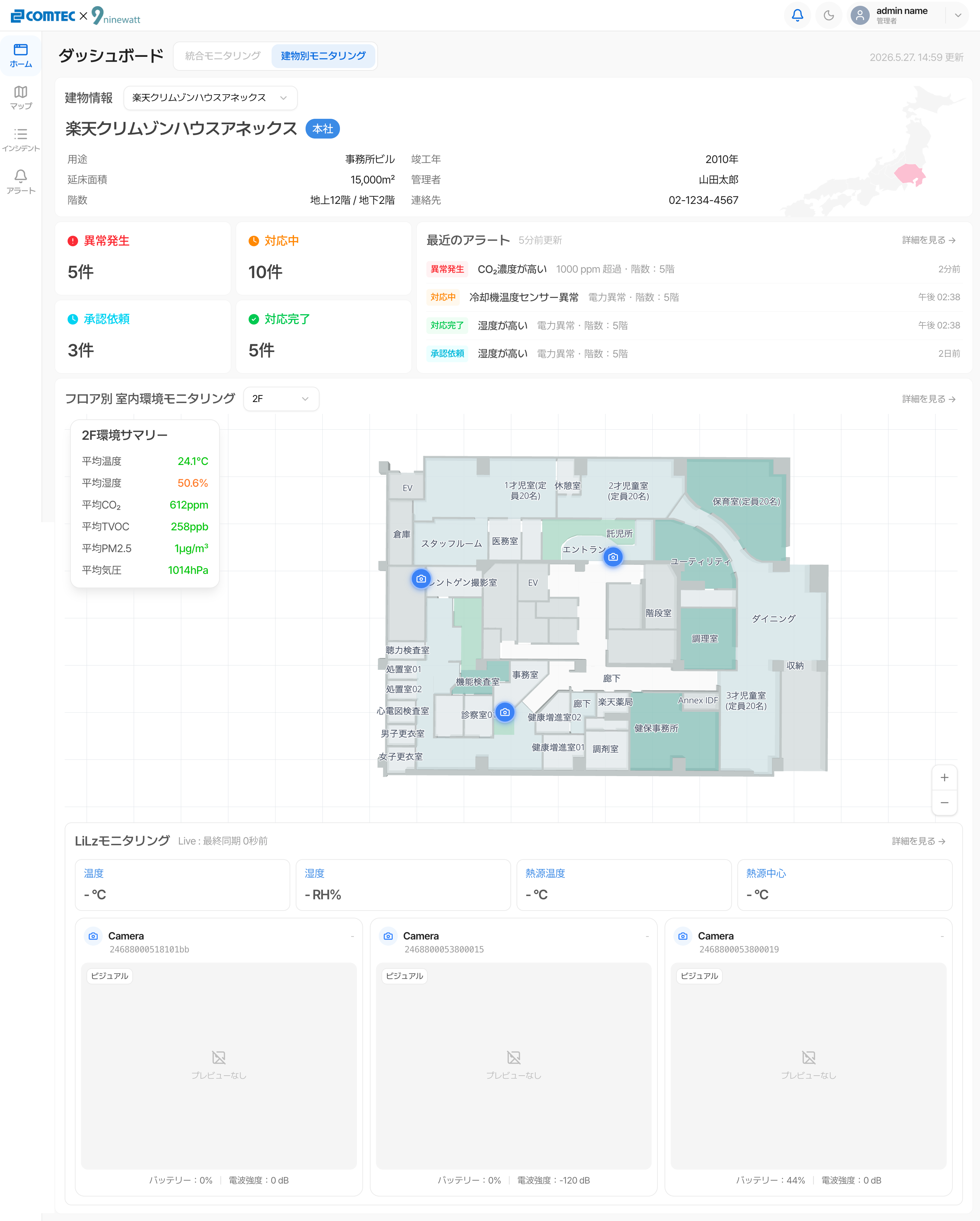Expand the admin name account menu chevron

coord(958,15)
